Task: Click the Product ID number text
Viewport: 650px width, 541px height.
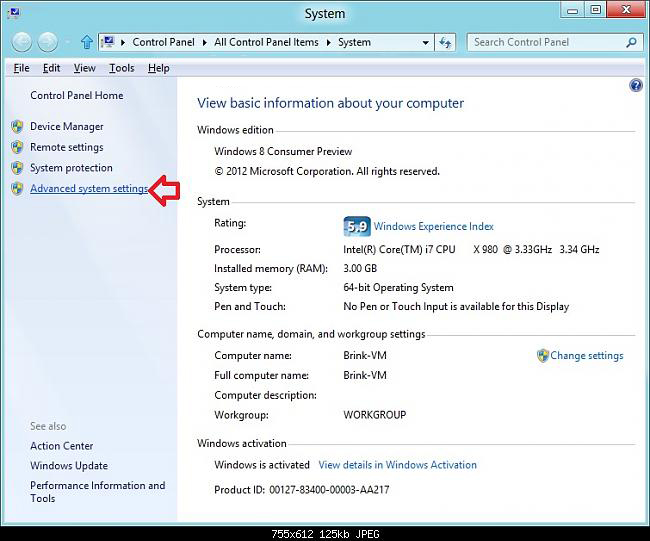Action: 329,490
